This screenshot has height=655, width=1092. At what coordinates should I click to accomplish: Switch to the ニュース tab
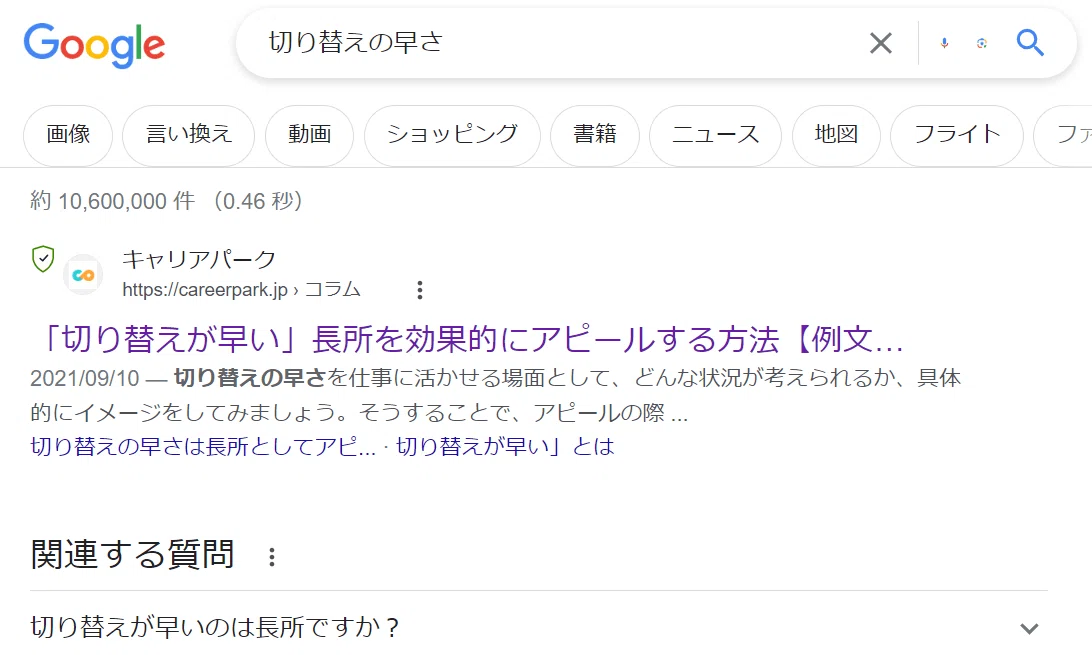(715, 135)
